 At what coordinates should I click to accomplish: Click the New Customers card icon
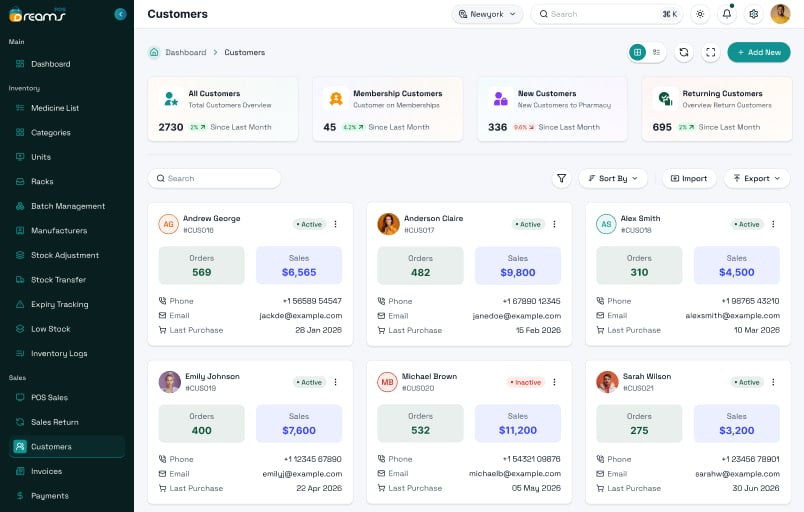(x=500, y=98)
